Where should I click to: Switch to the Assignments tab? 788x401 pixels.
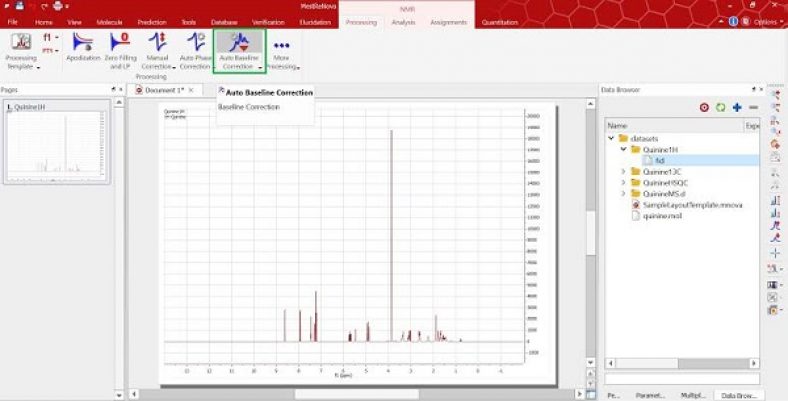[448, 22]
